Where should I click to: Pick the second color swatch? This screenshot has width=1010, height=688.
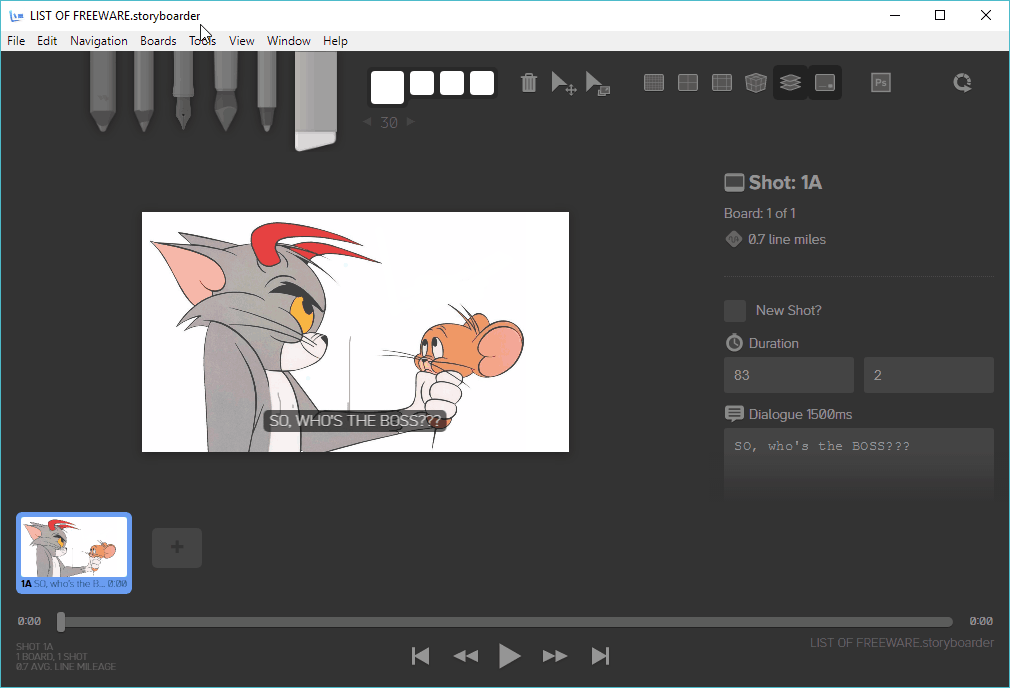pyautogui.click(x=422, y=83)
